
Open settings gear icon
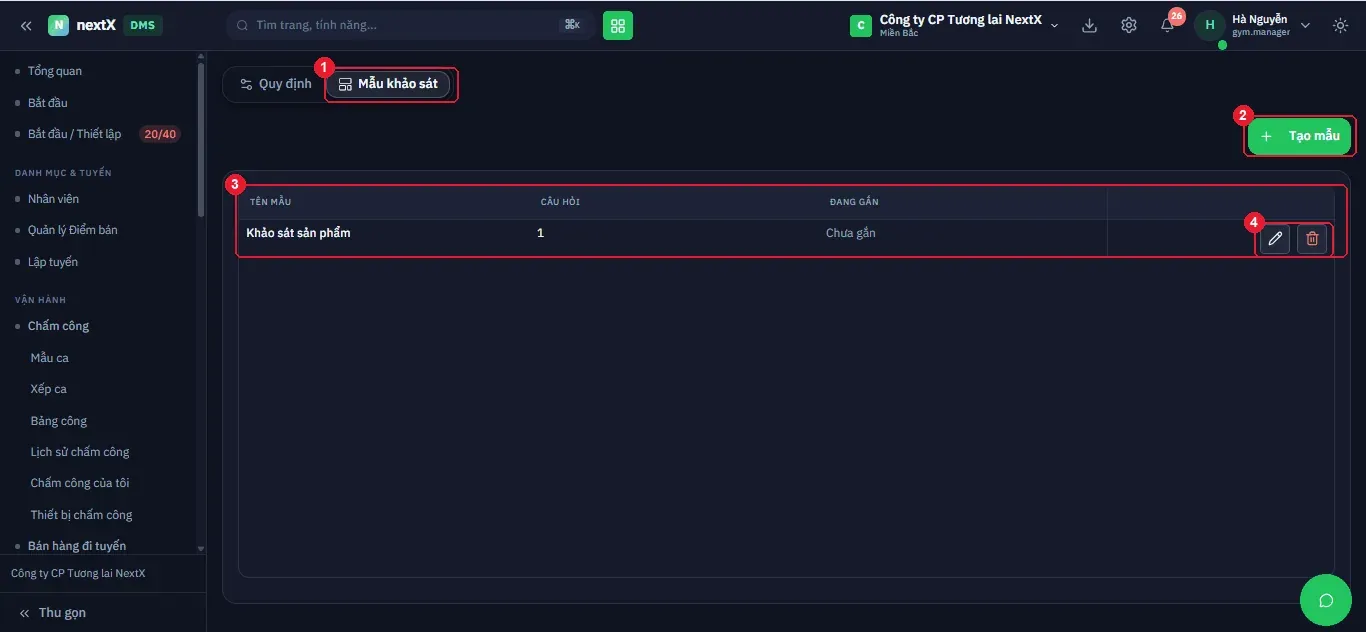click(1129, 25)
